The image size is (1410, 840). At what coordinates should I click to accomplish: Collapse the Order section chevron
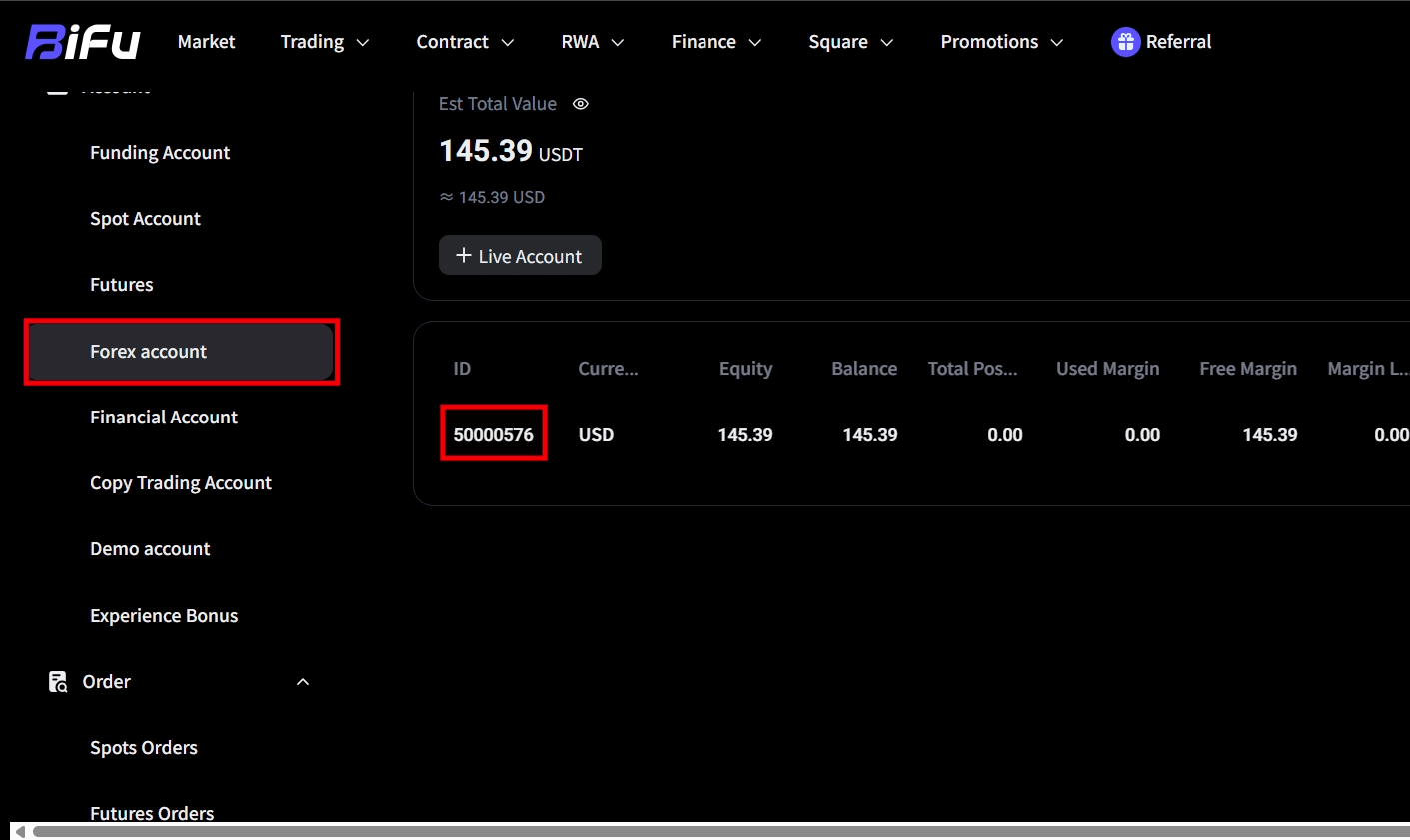coord(303,682)
